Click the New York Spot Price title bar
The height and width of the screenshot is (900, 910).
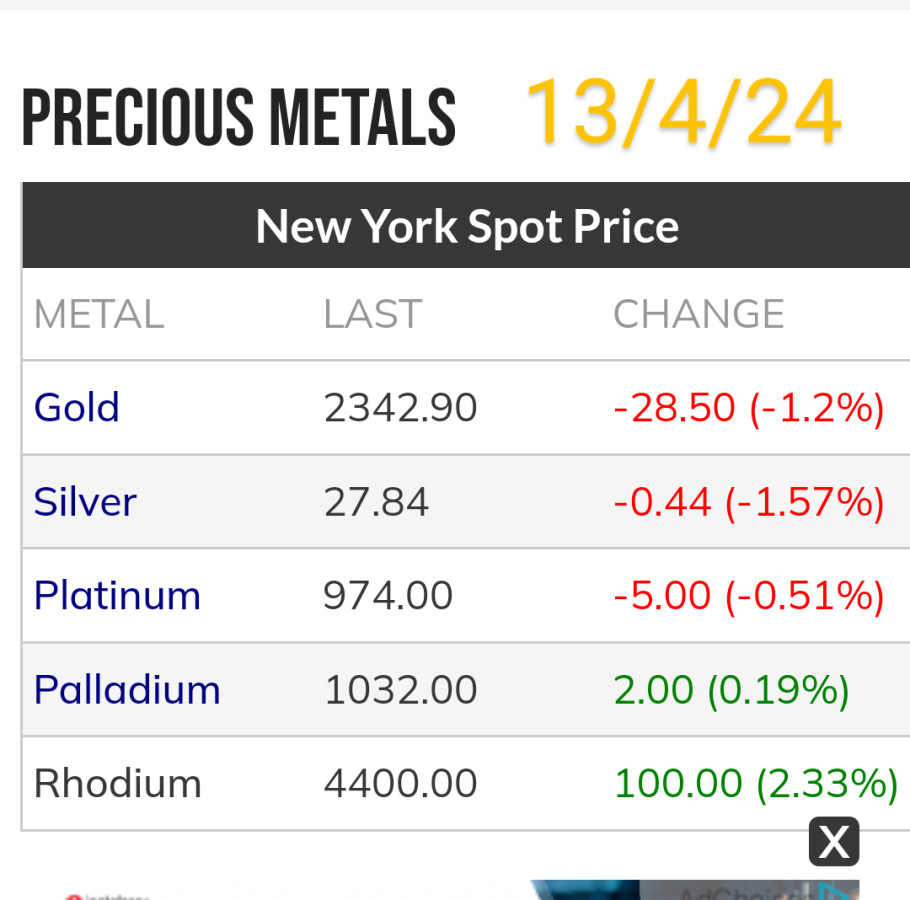coord(466,226)
